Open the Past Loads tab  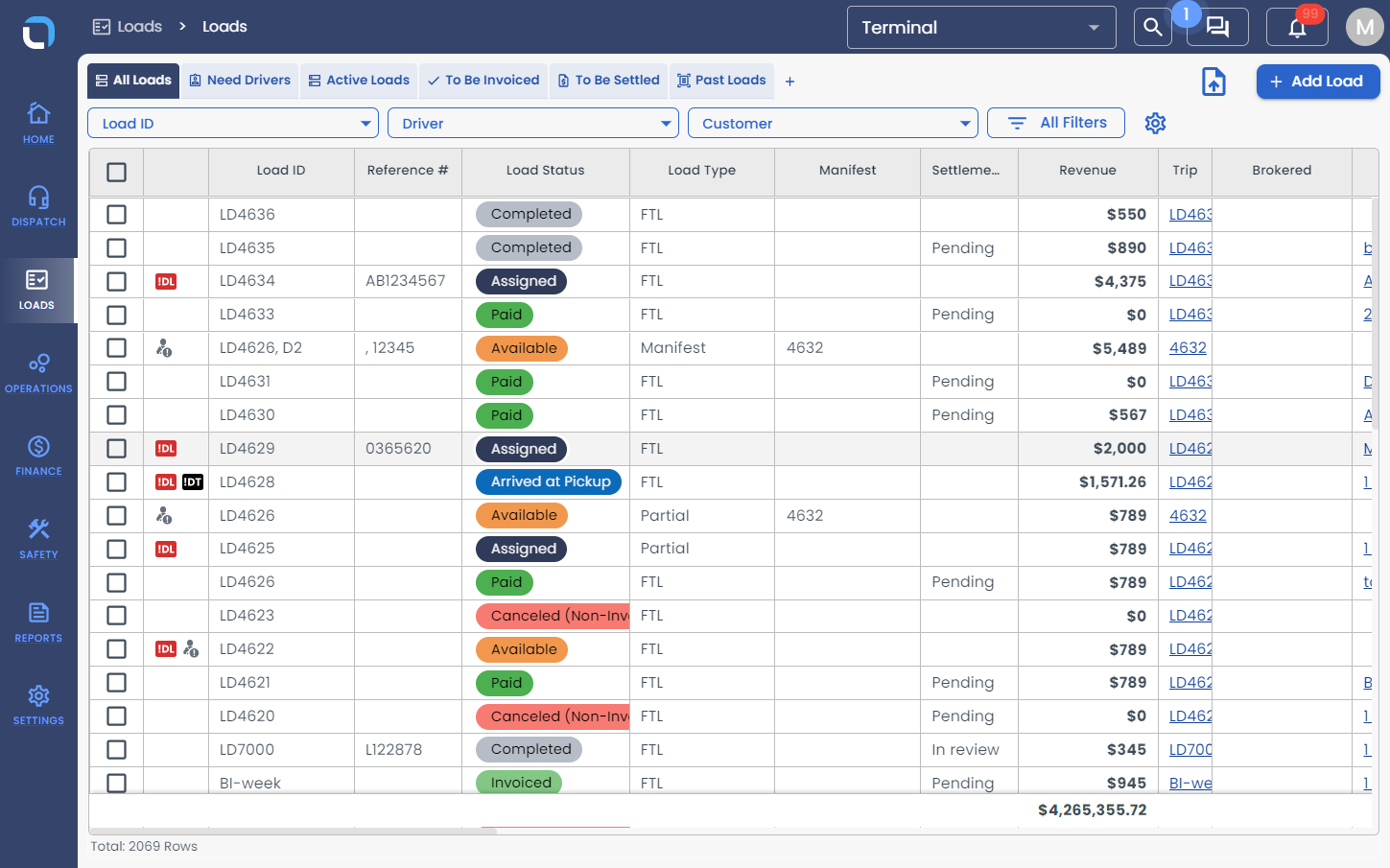[721, 81]
